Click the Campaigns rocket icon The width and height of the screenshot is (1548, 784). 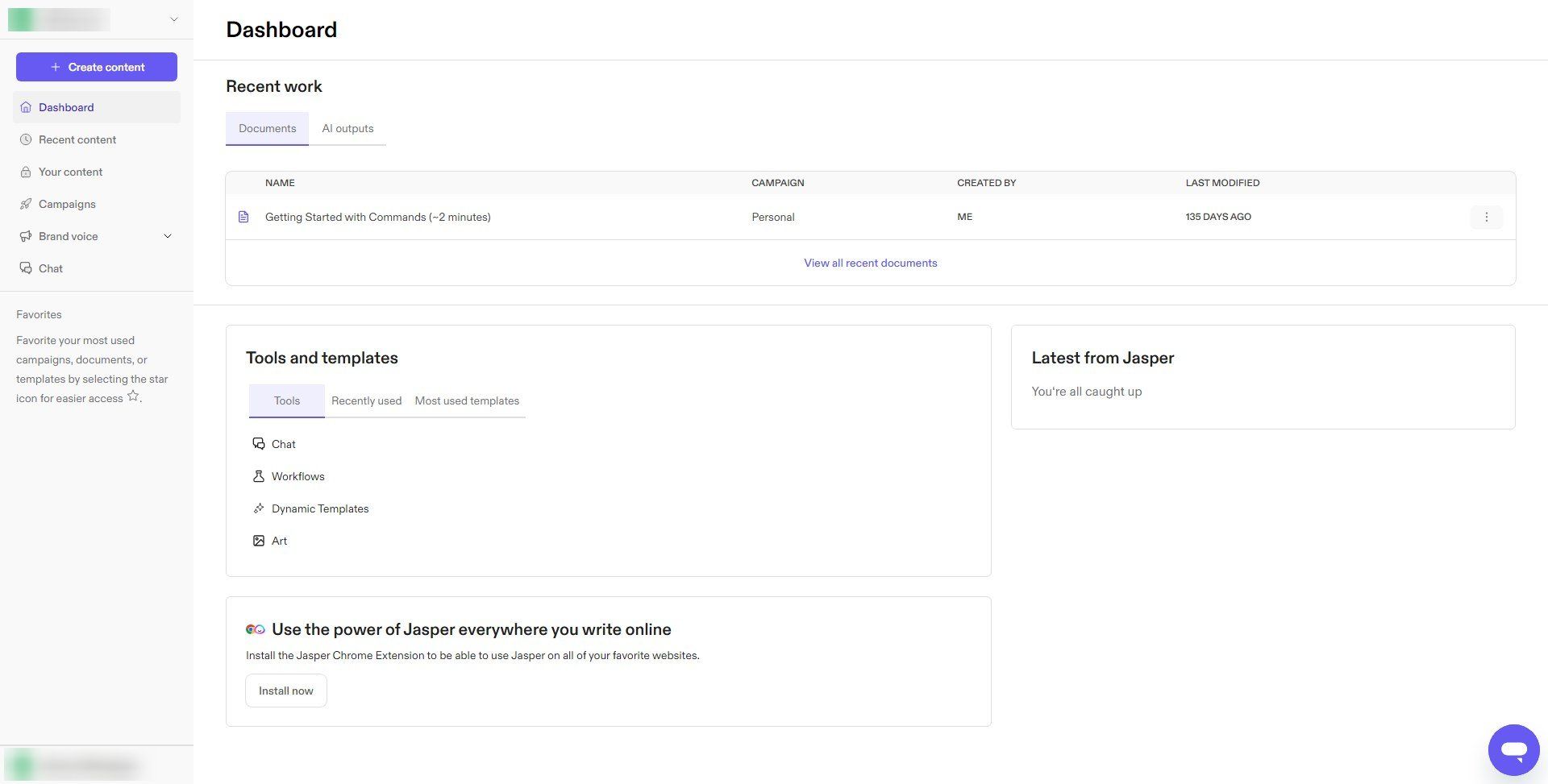pyautogui.click(x=26, y=204)
